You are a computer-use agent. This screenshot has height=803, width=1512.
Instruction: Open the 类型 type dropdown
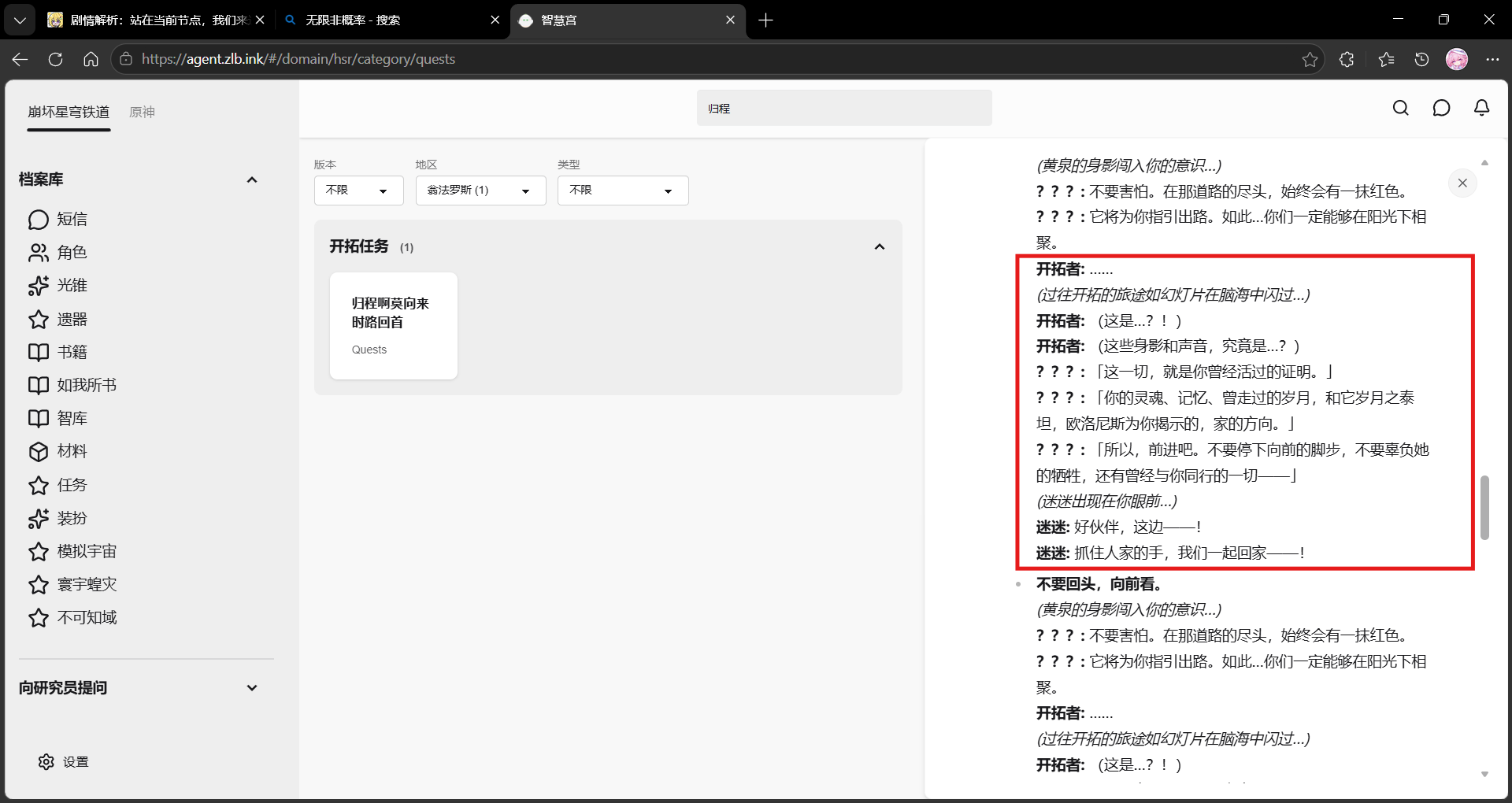pyautogui.click(x=622, y=191)
